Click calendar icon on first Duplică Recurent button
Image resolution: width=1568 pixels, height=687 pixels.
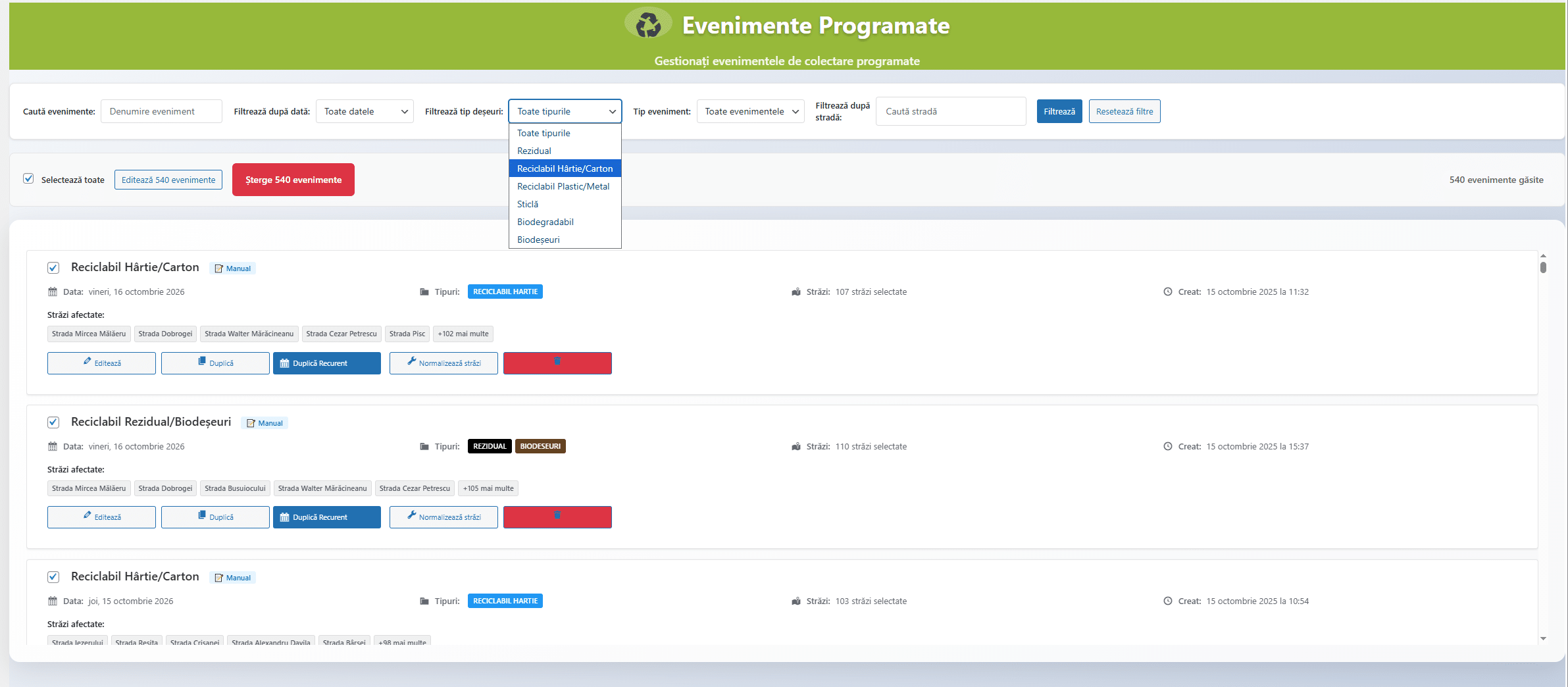point(285,363)
